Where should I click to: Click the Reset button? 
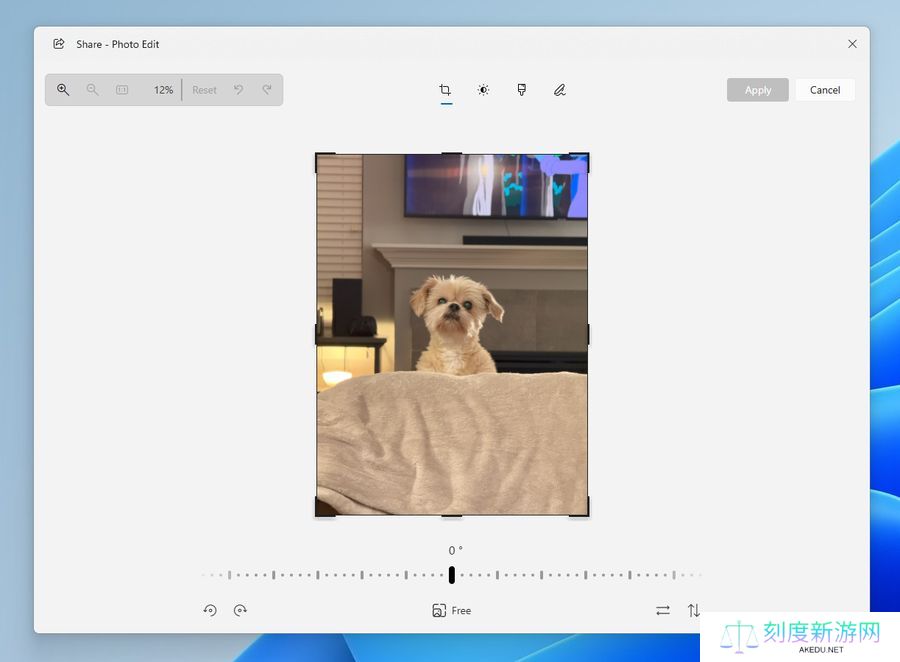pyautogui.click(x=204, y=90)
